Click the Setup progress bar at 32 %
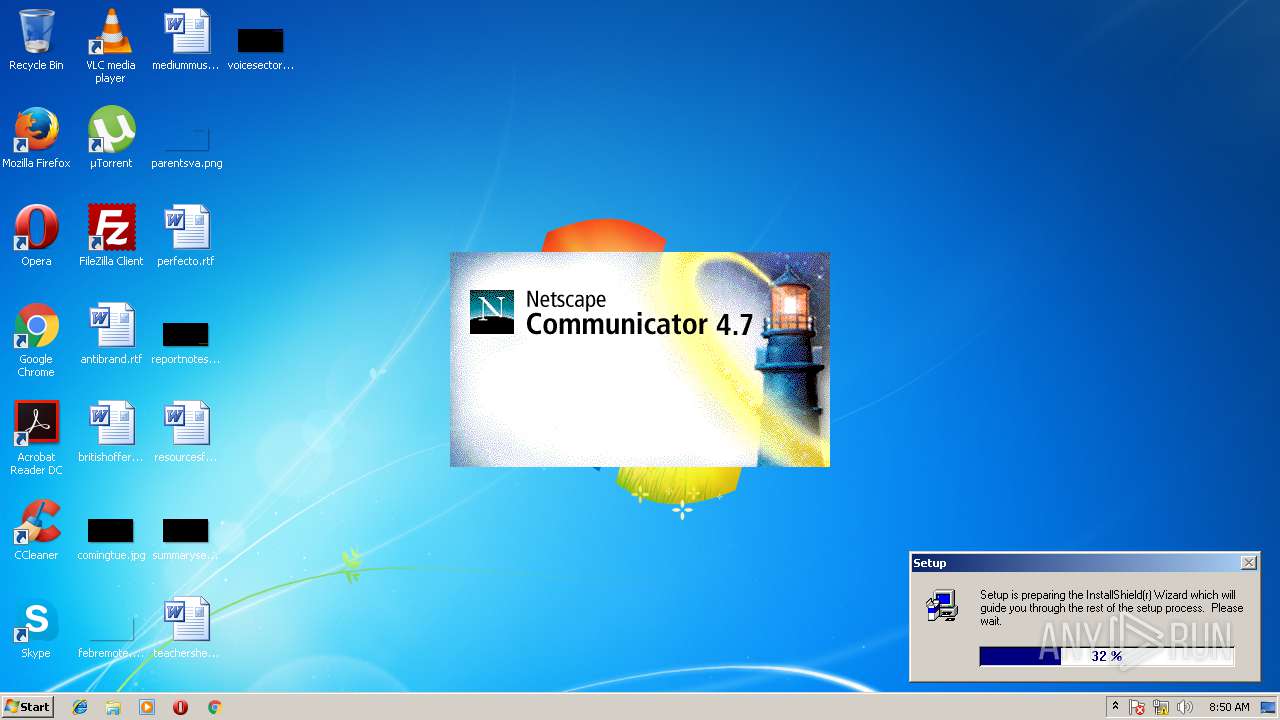The image size is (1280, 720). click(x=1107, y=656)
